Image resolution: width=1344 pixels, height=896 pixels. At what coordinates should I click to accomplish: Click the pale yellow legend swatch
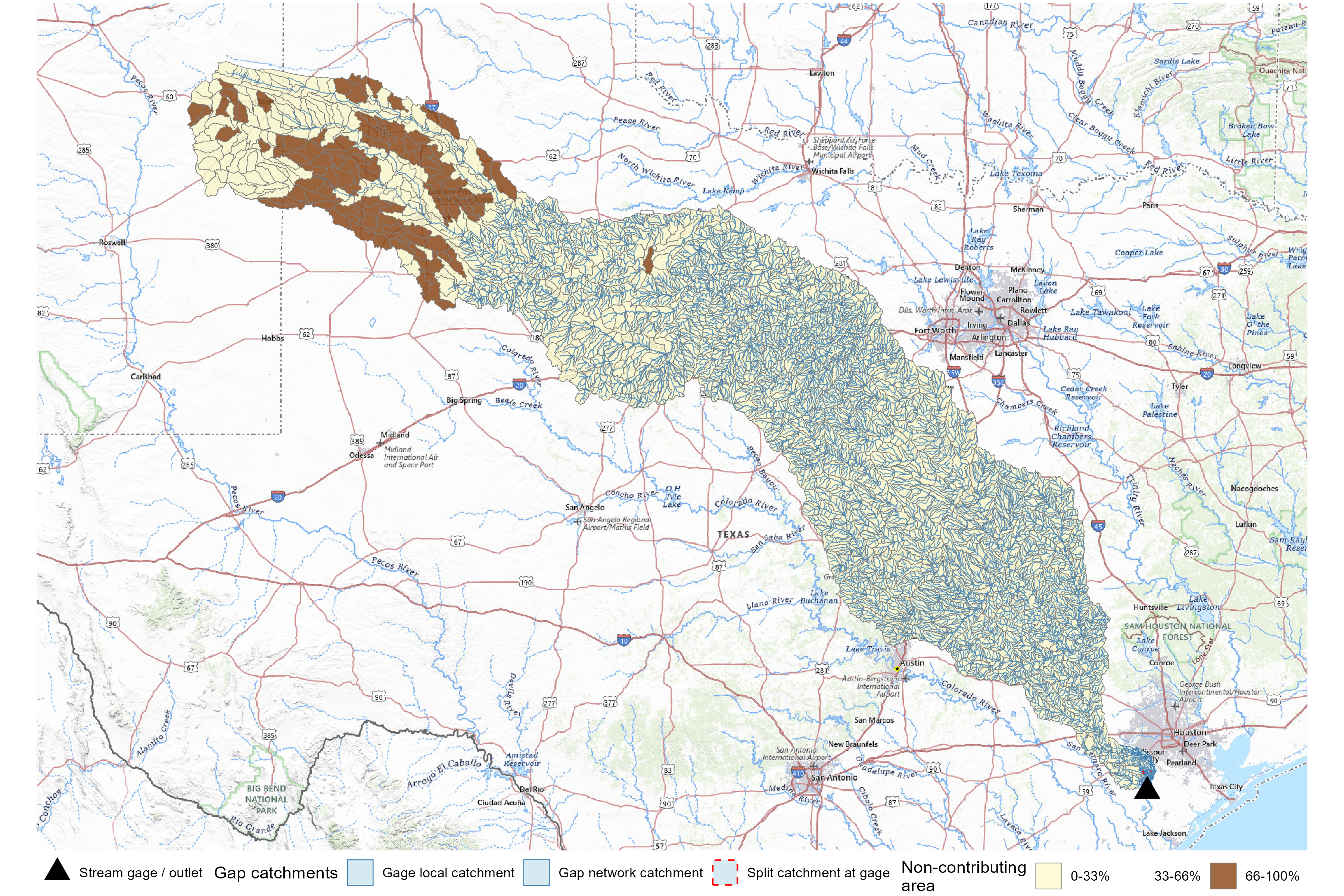point(1049,875)
